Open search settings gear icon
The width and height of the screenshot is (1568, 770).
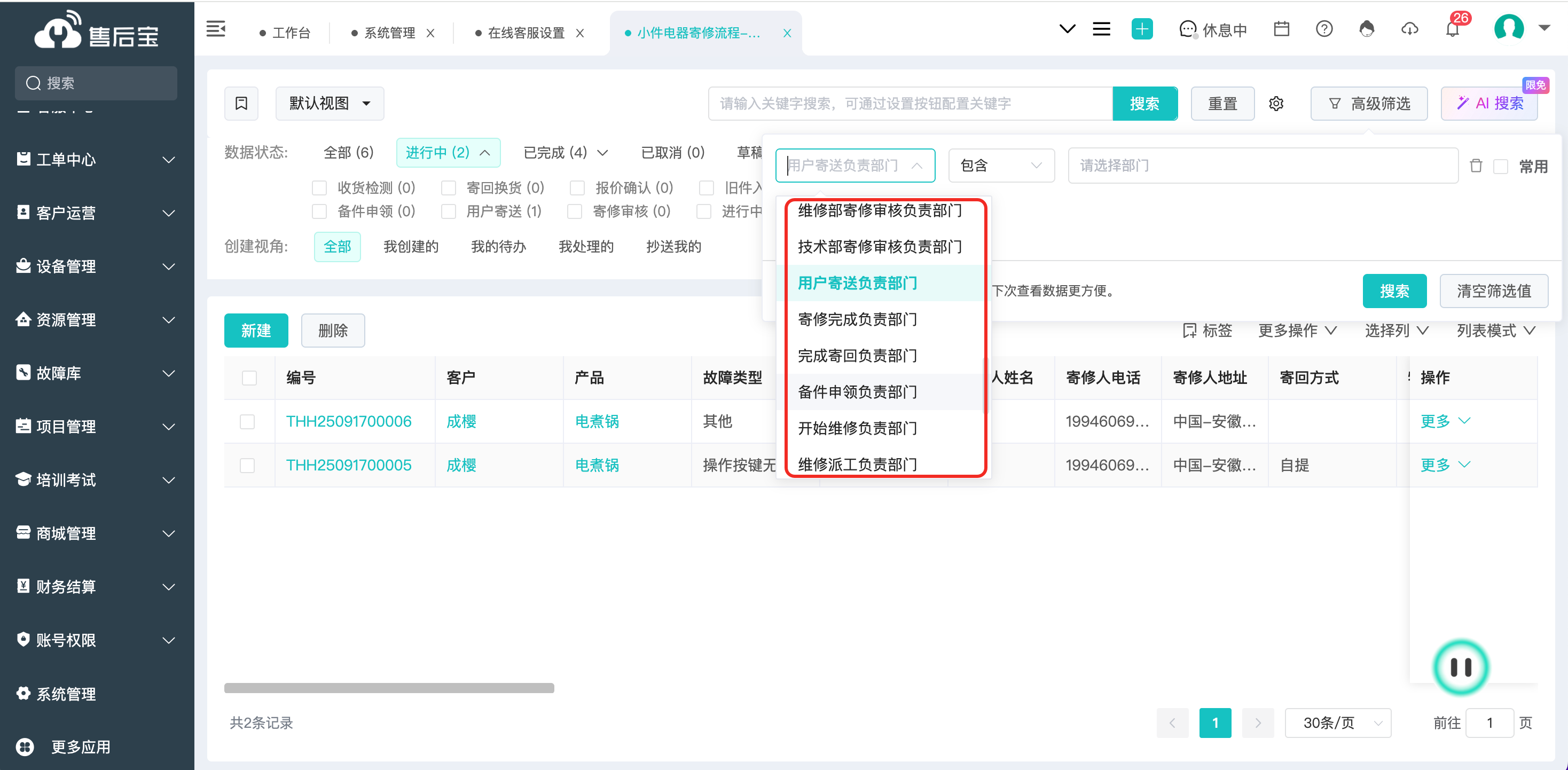[1276, 104]
